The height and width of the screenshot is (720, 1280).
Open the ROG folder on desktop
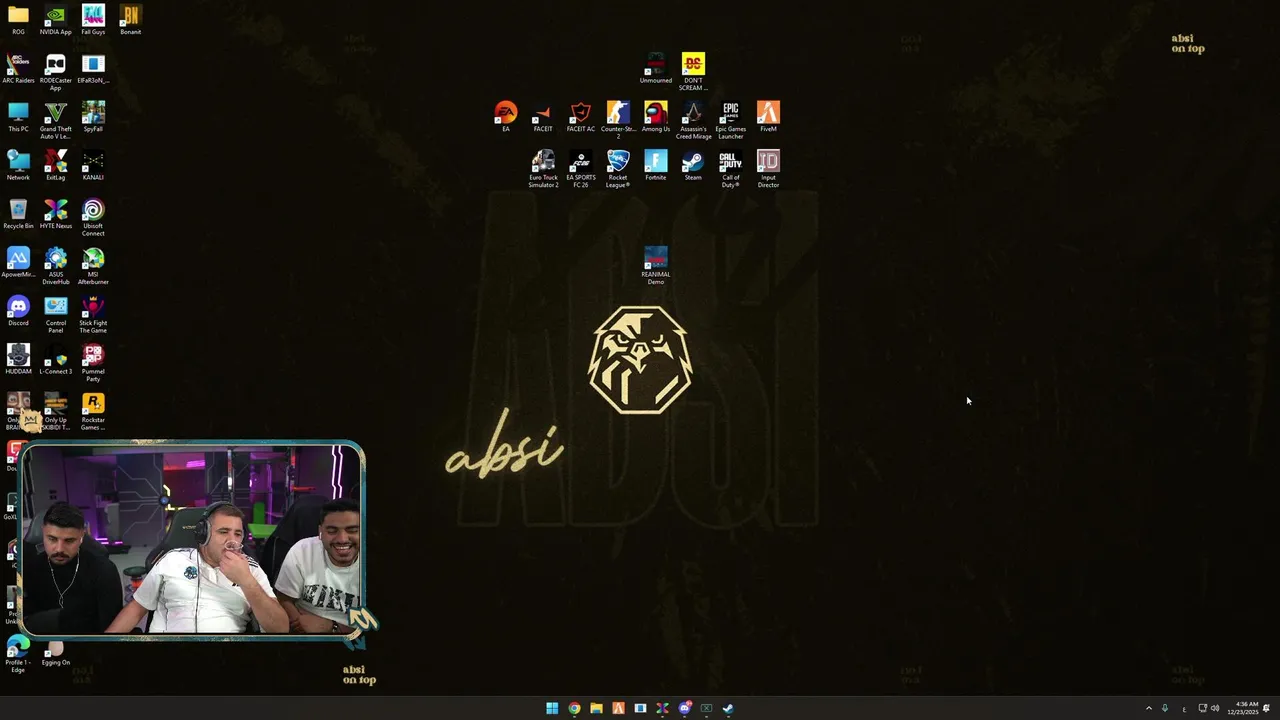coord(18,20)
